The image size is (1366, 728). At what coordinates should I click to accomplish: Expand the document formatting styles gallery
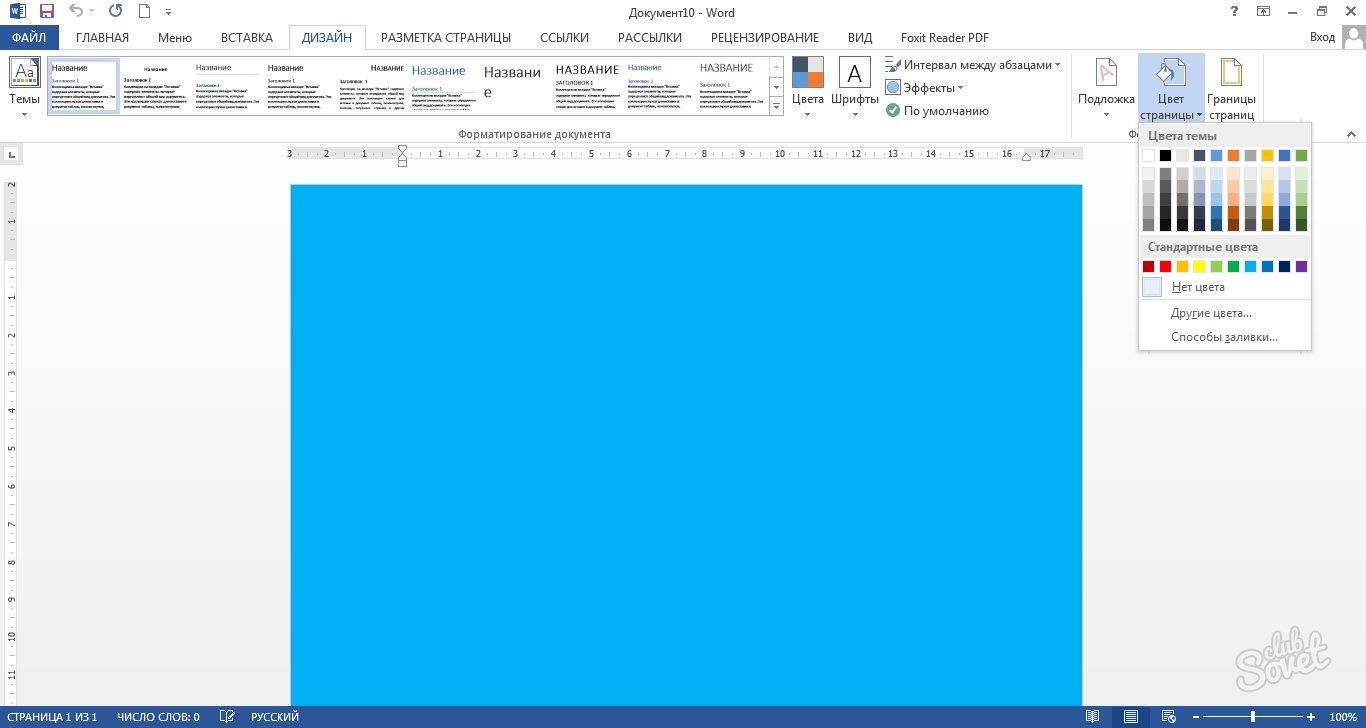pos(776,106)
